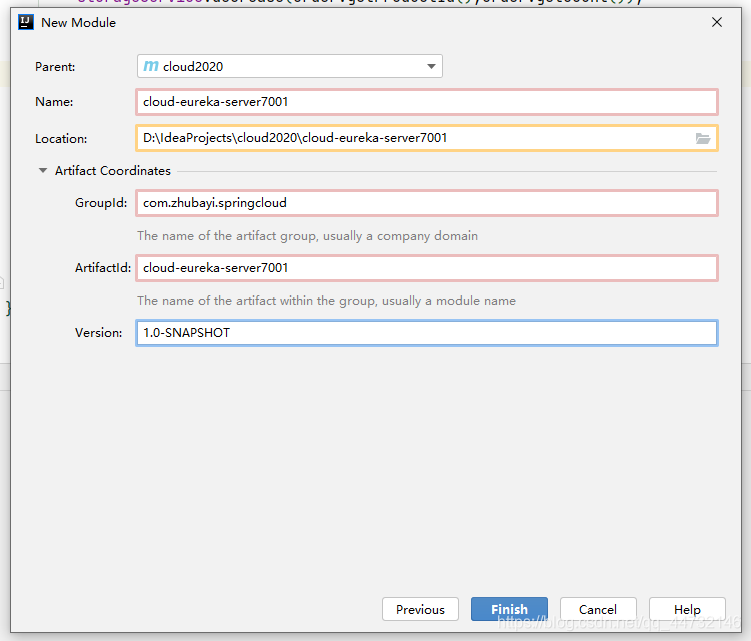Click the Artifact Coordinates heading text
Image resolution: width=751 pixels, height=641 pixels.
coord(113,171)
